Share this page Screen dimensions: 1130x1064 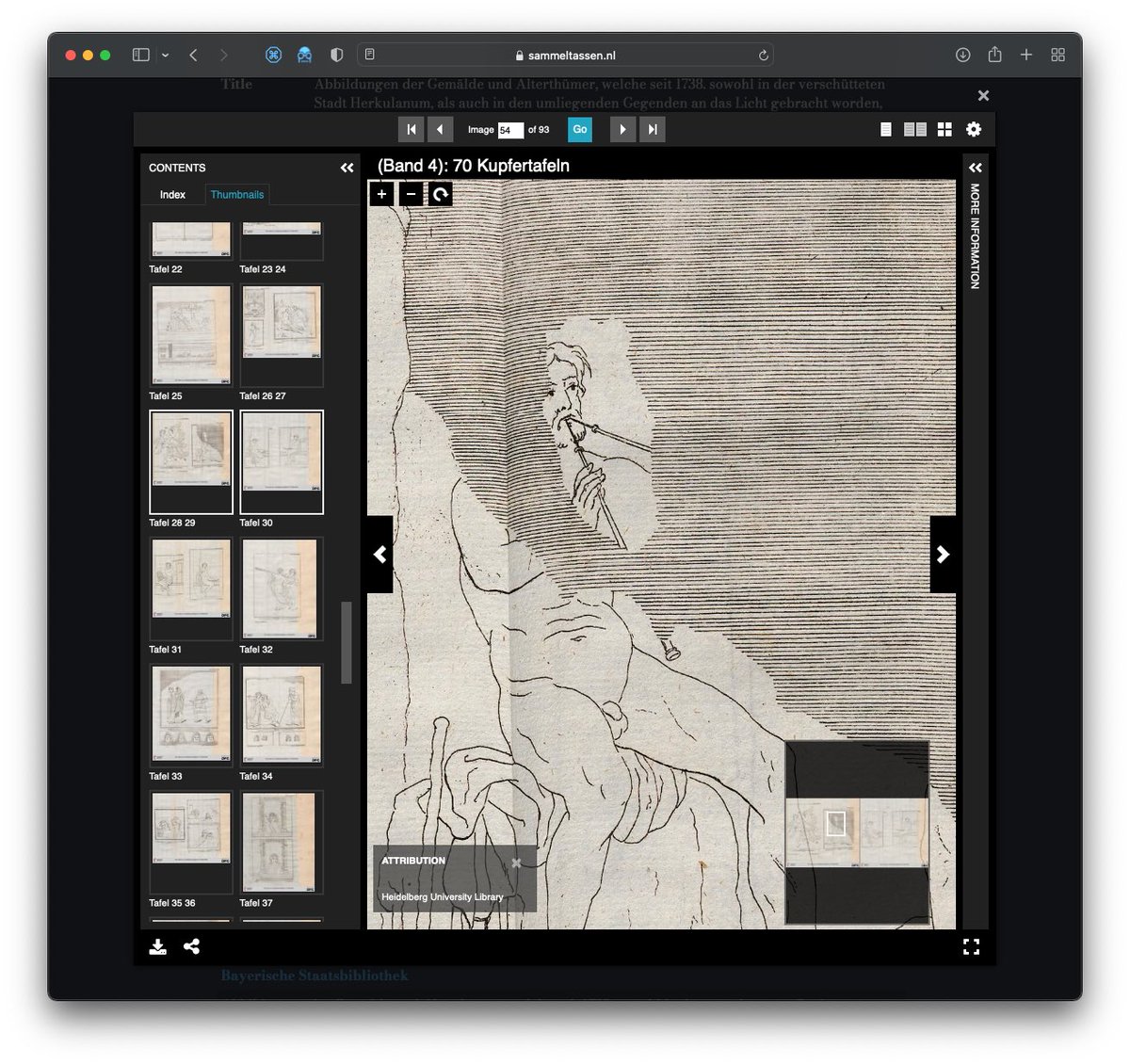[x=193, y=947]
